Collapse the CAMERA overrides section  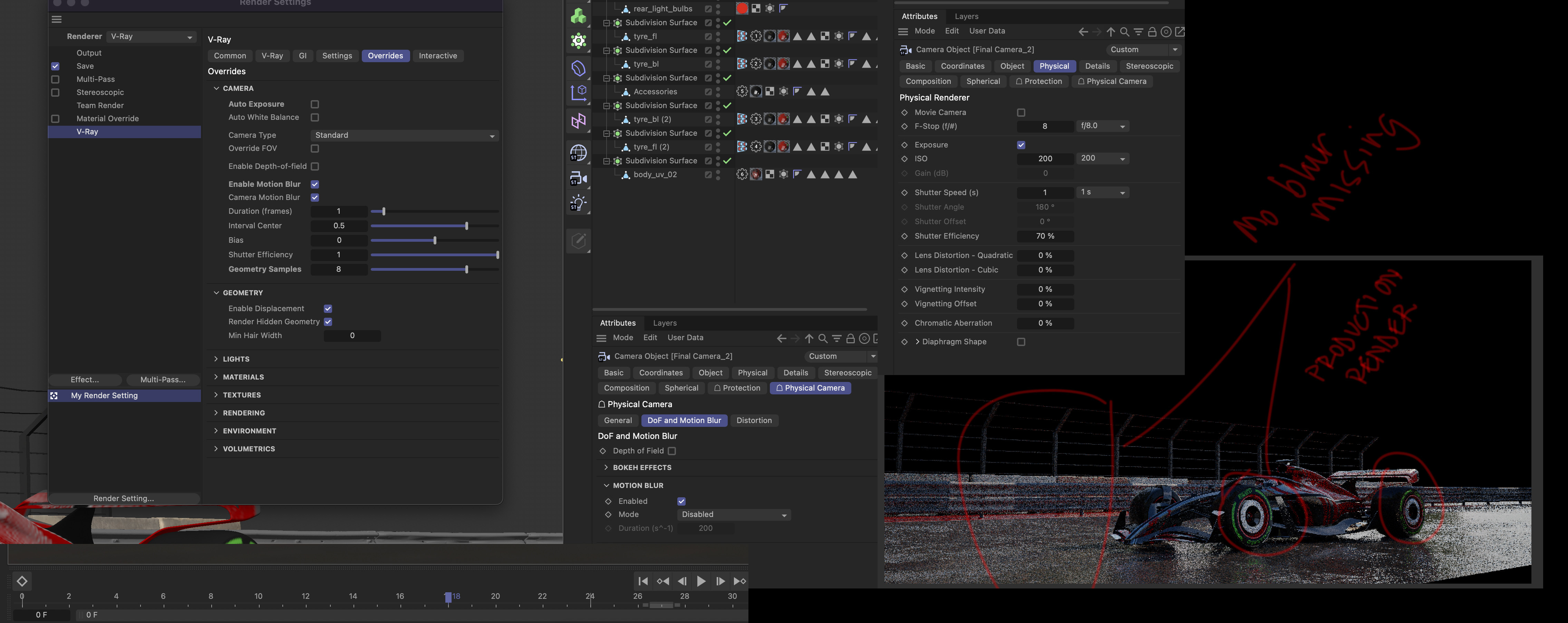tap(216, 88)
